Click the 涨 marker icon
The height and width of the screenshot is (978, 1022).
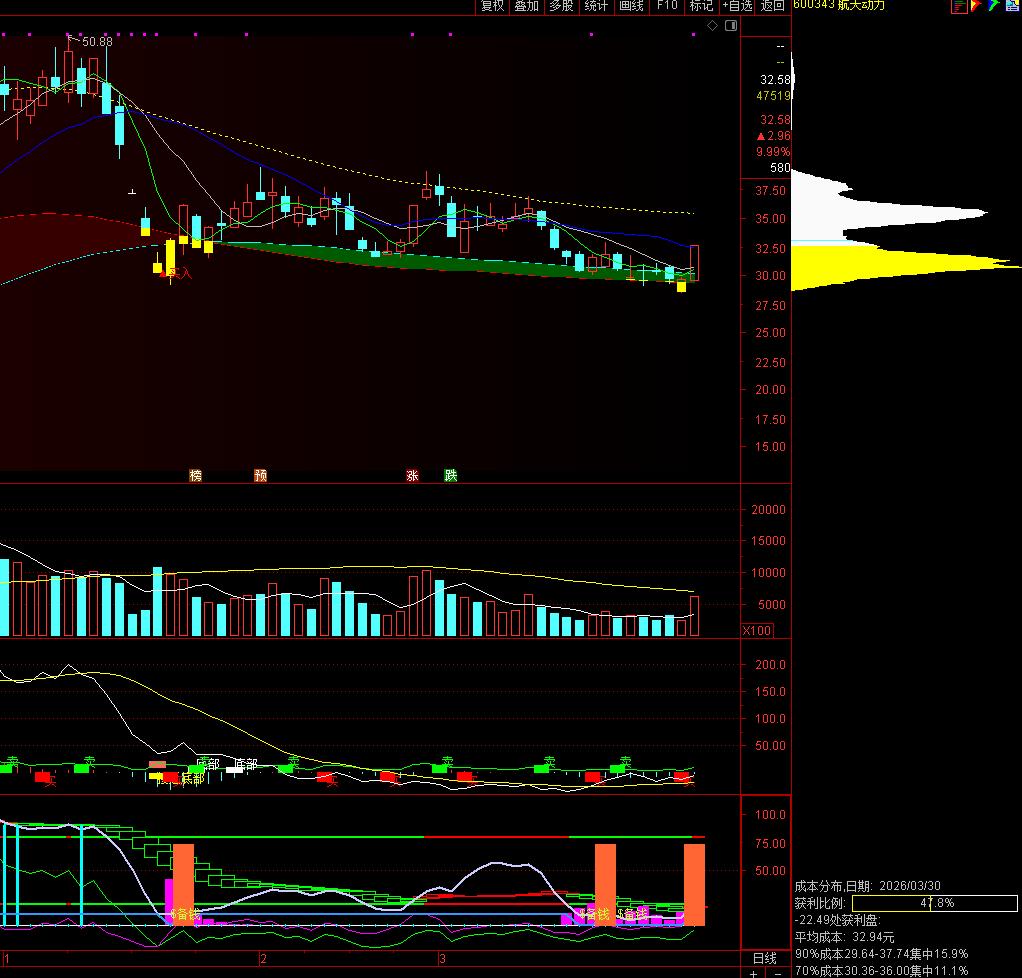(412, 475)
